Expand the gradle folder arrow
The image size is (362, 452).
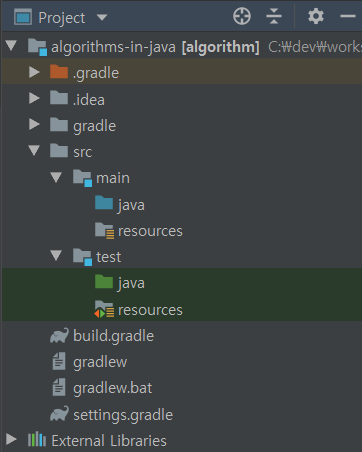[34, 124]
